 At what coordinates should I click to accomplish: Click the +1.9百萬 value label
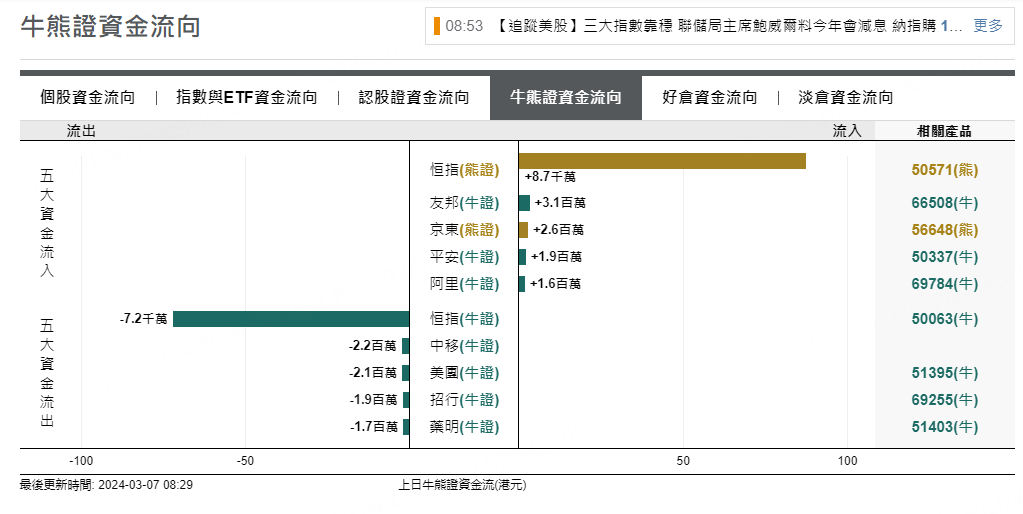tap(557, 257)
